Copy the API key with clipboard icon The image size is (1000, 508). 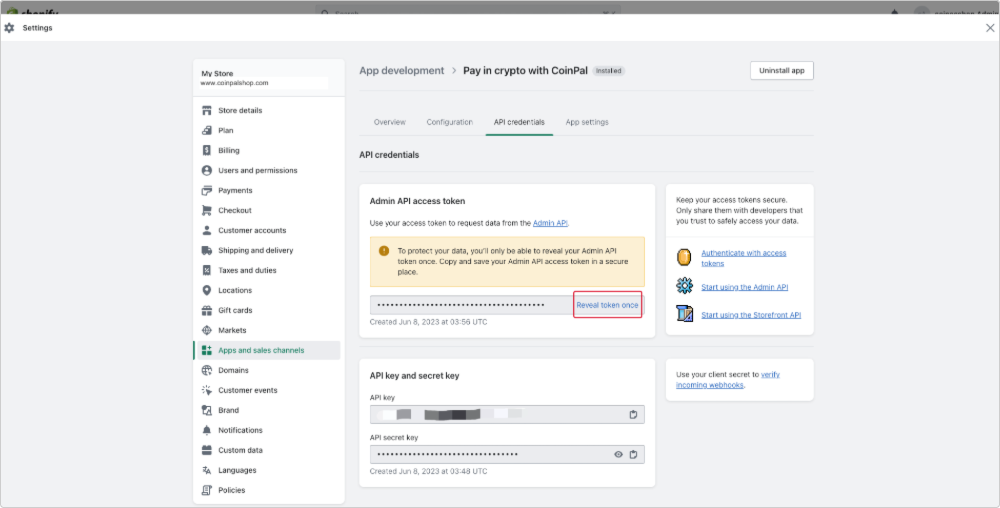point(633,414)
